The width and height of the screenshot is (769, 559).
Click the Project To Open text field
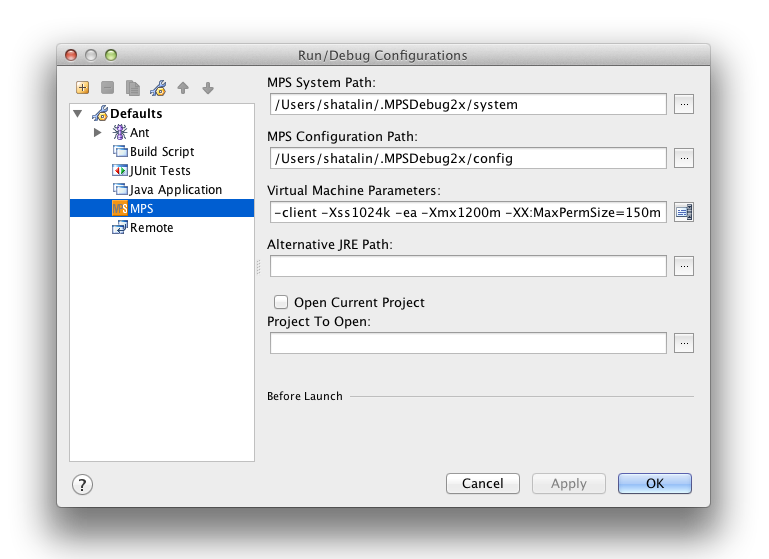[x=468, y=343]
